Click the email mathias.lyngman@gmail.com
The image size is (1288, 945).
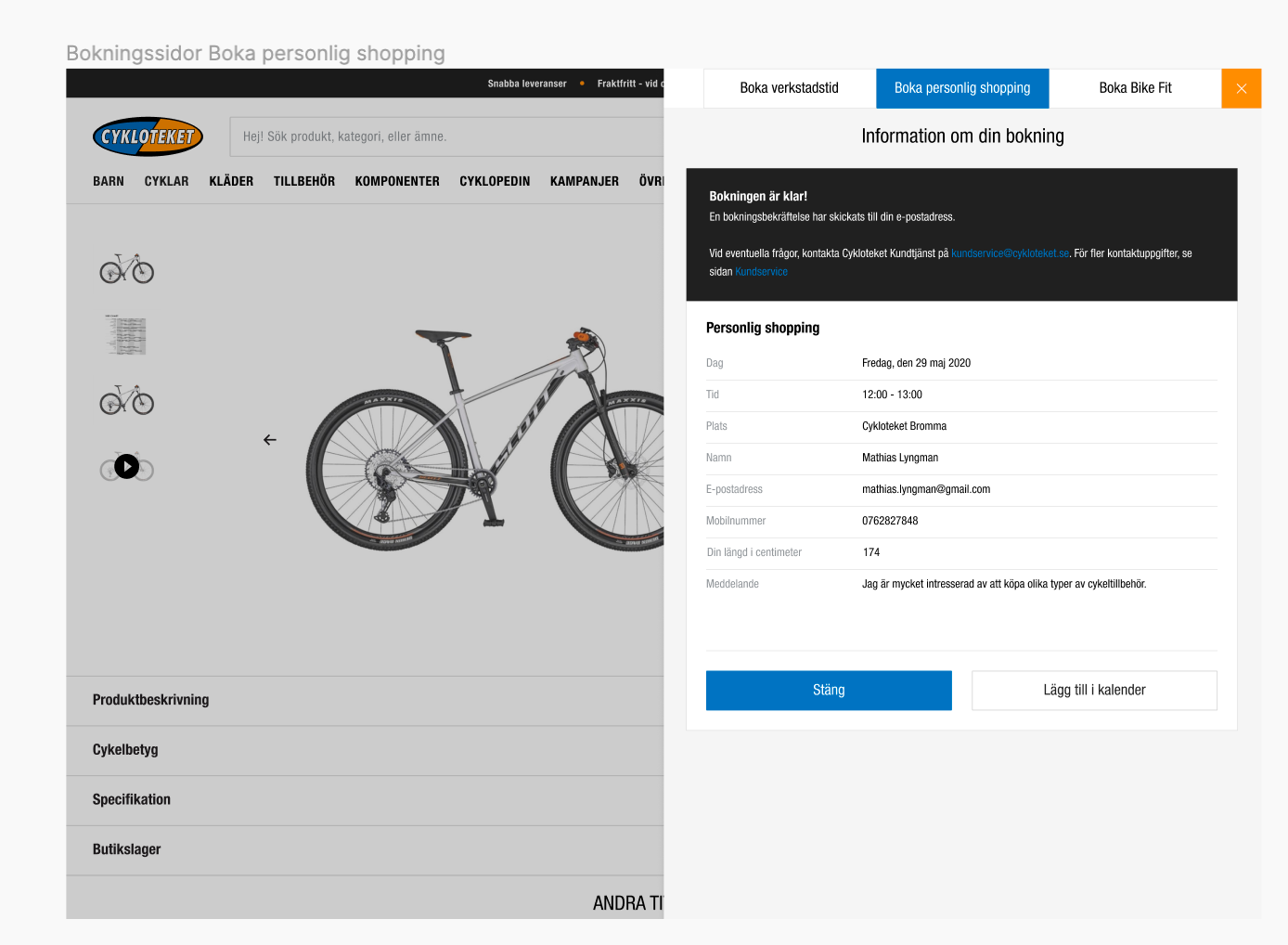click(x=926, y=489)
